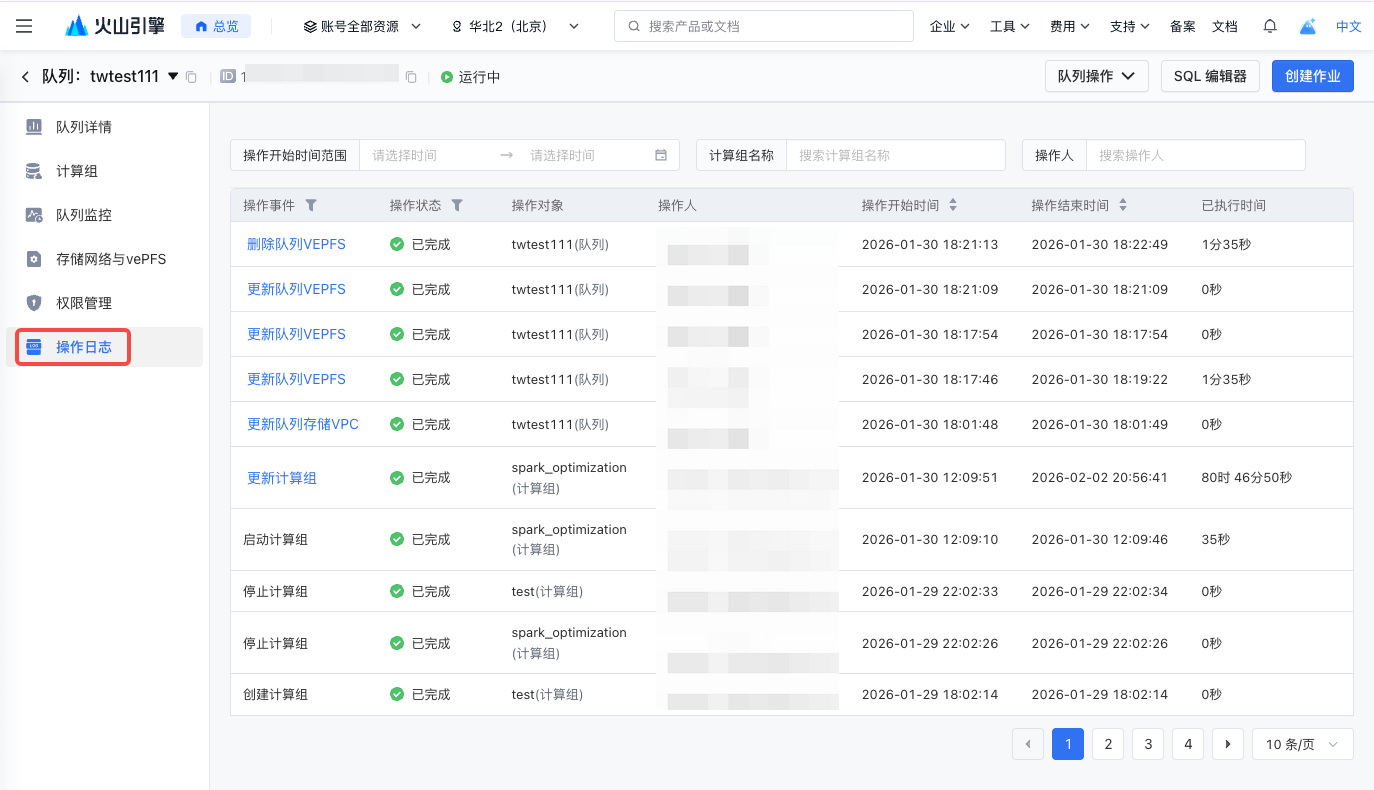Viewport: 1374px width, 790px height.
Task: Click the notification bell icon
Action: (1270, 26)
